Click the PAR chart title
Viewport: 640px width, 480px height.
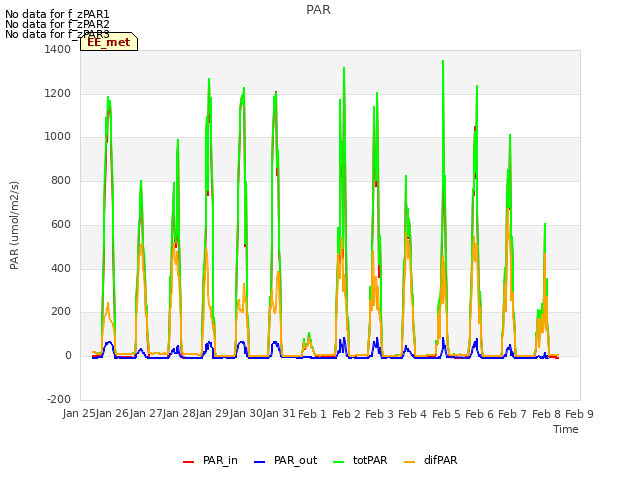318,10
